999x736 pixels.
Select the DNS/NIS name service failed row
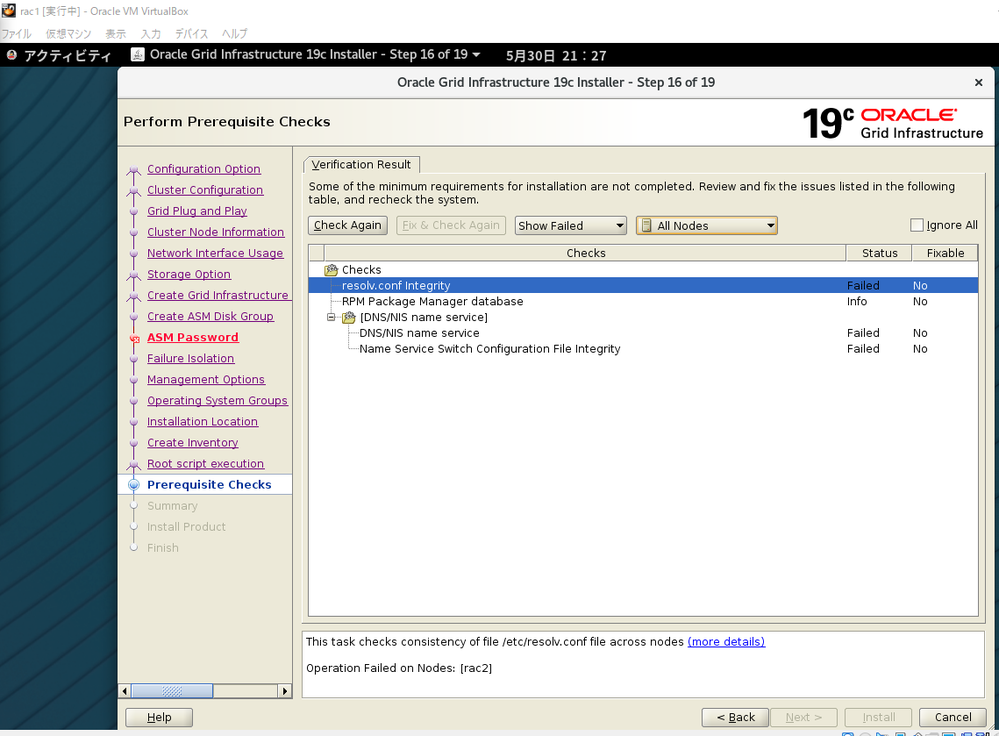pyautogui.click(x=643, y=333)
